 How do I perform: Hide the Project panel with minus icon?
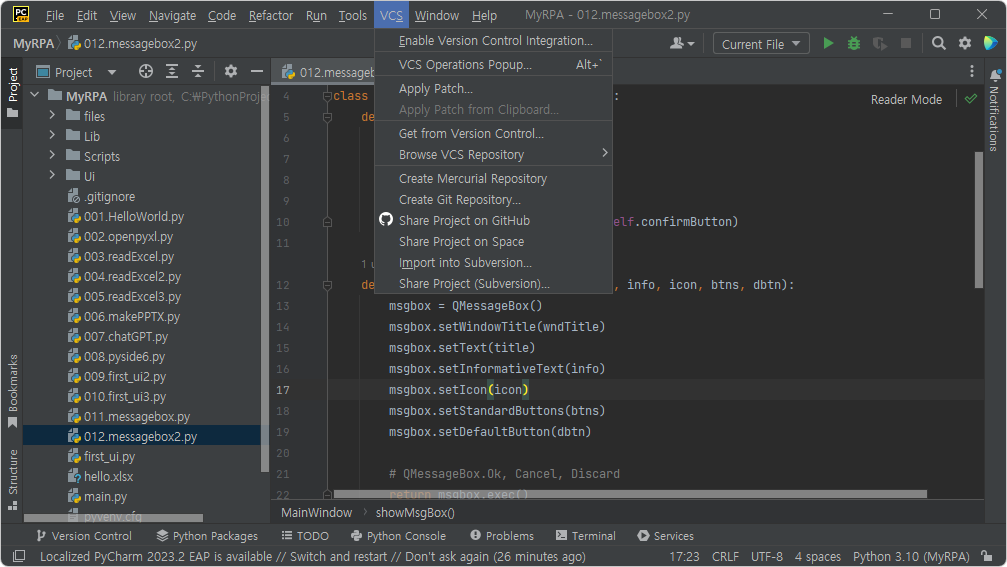[256, 71]
